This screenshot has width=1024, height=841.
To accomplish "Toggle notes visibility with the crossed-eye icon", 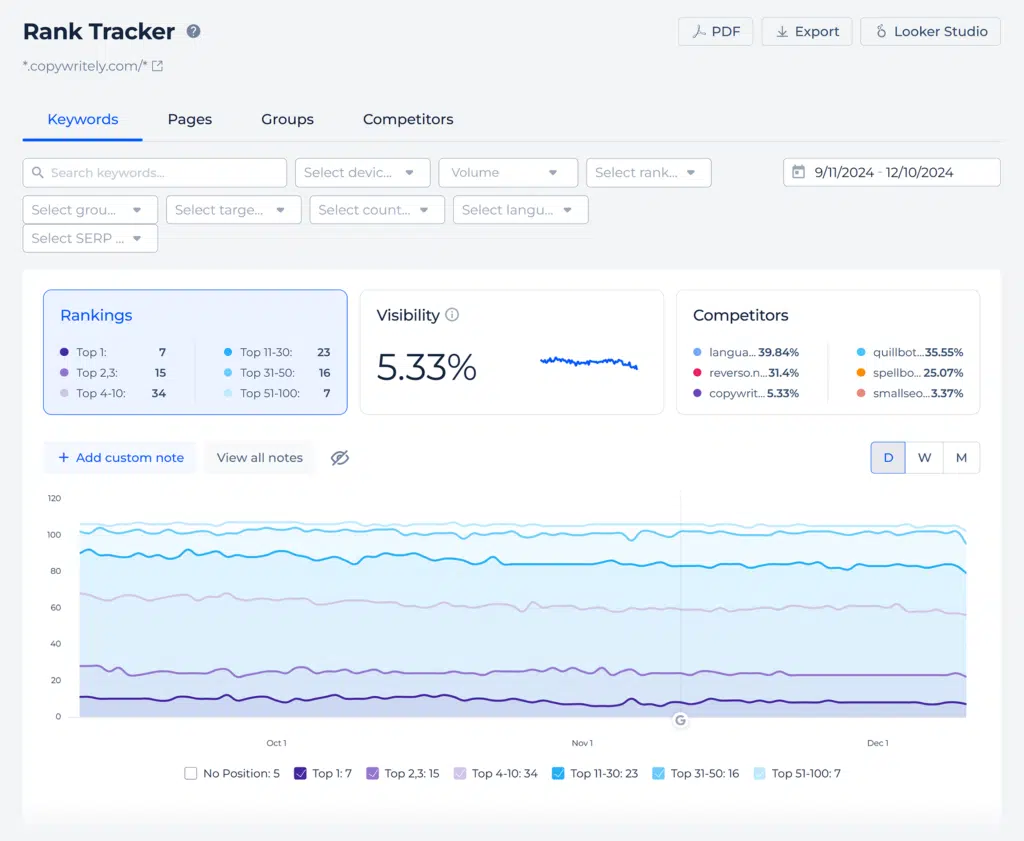I will click(340, 458).
